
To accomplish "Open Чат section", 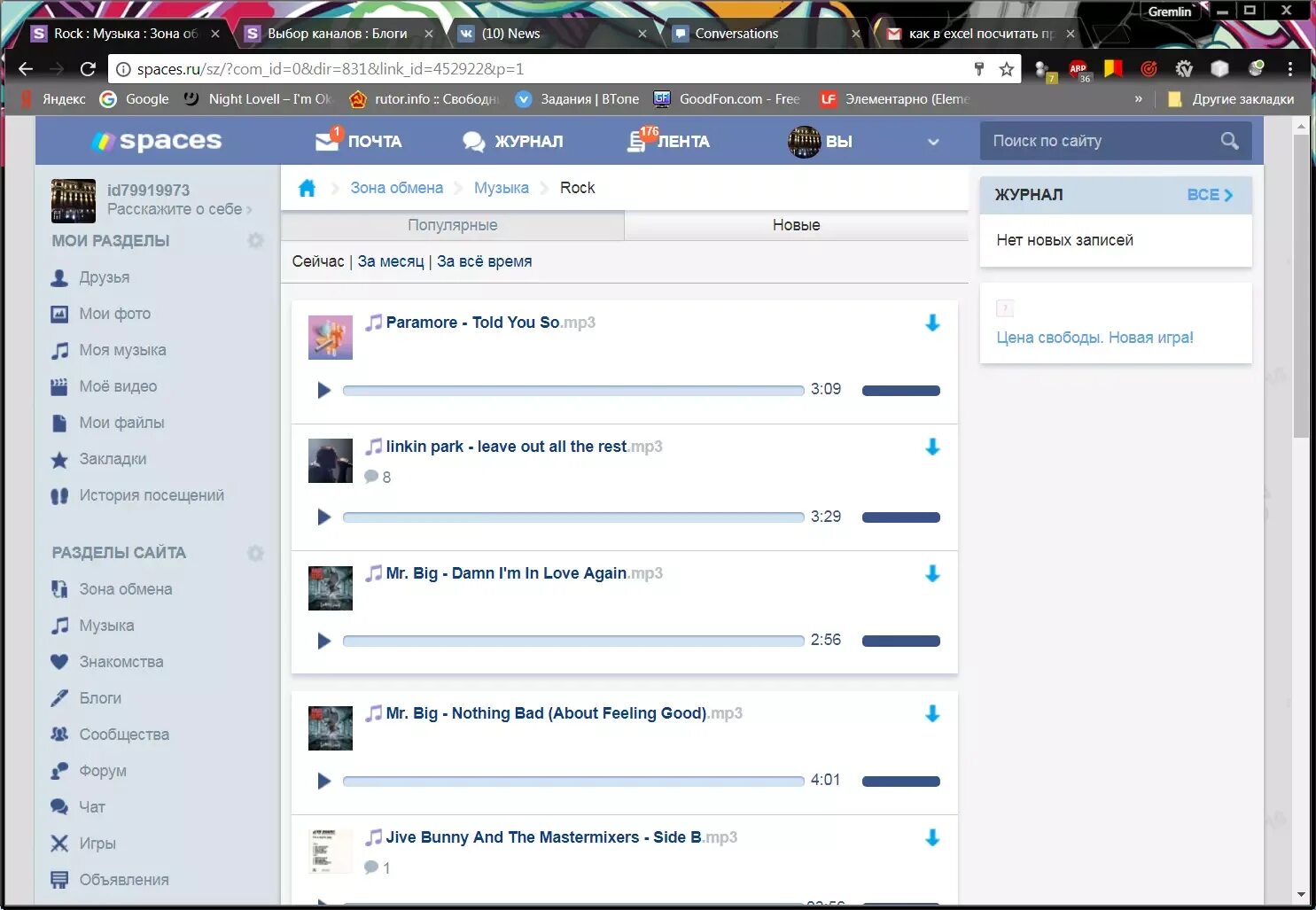I will click(92, 807).
